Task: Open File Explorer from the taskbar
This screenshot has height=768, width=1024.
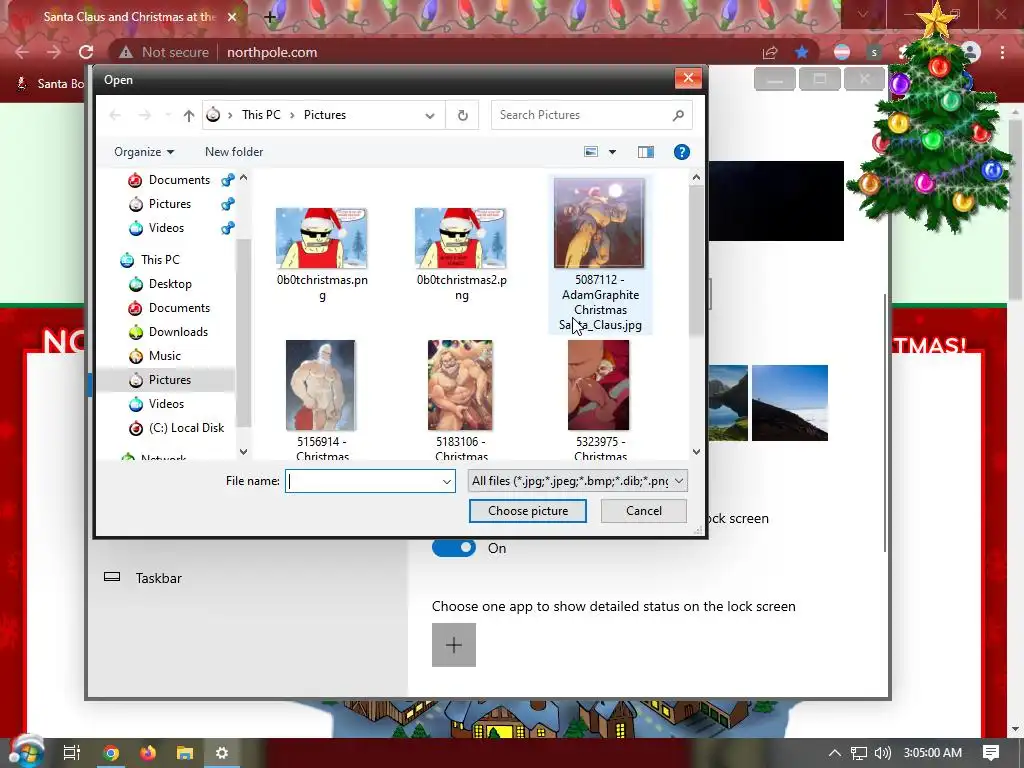Action: (x=185, y=753)
